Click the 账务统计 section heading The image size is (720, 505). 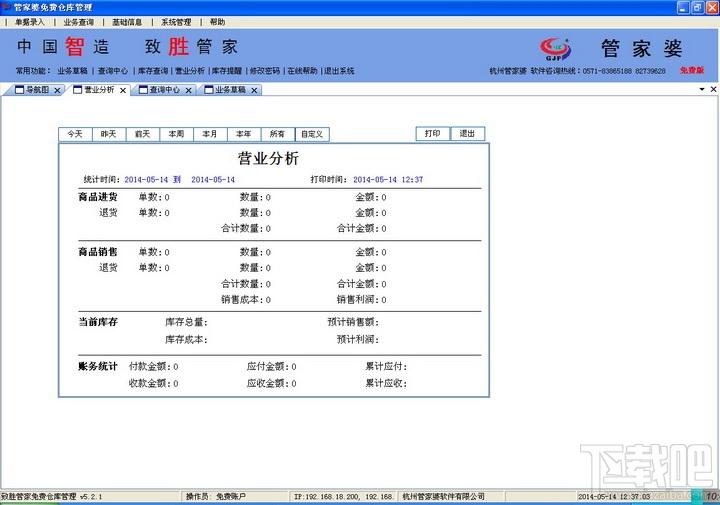[98, 366]
